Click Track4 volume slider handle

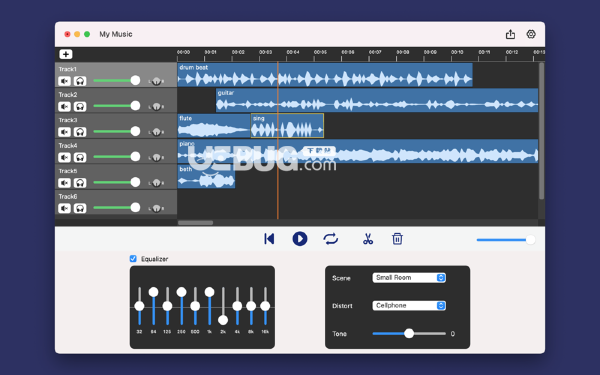[135, 157]
